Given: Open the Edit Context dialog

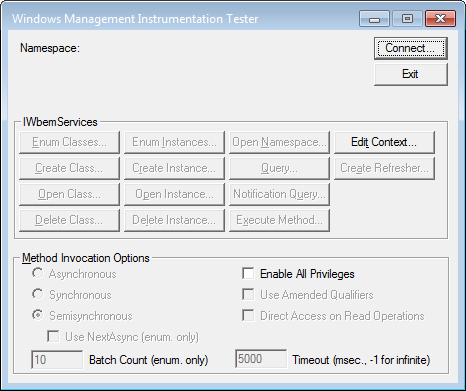Looking at the screenshot, I should pos(384,142).
